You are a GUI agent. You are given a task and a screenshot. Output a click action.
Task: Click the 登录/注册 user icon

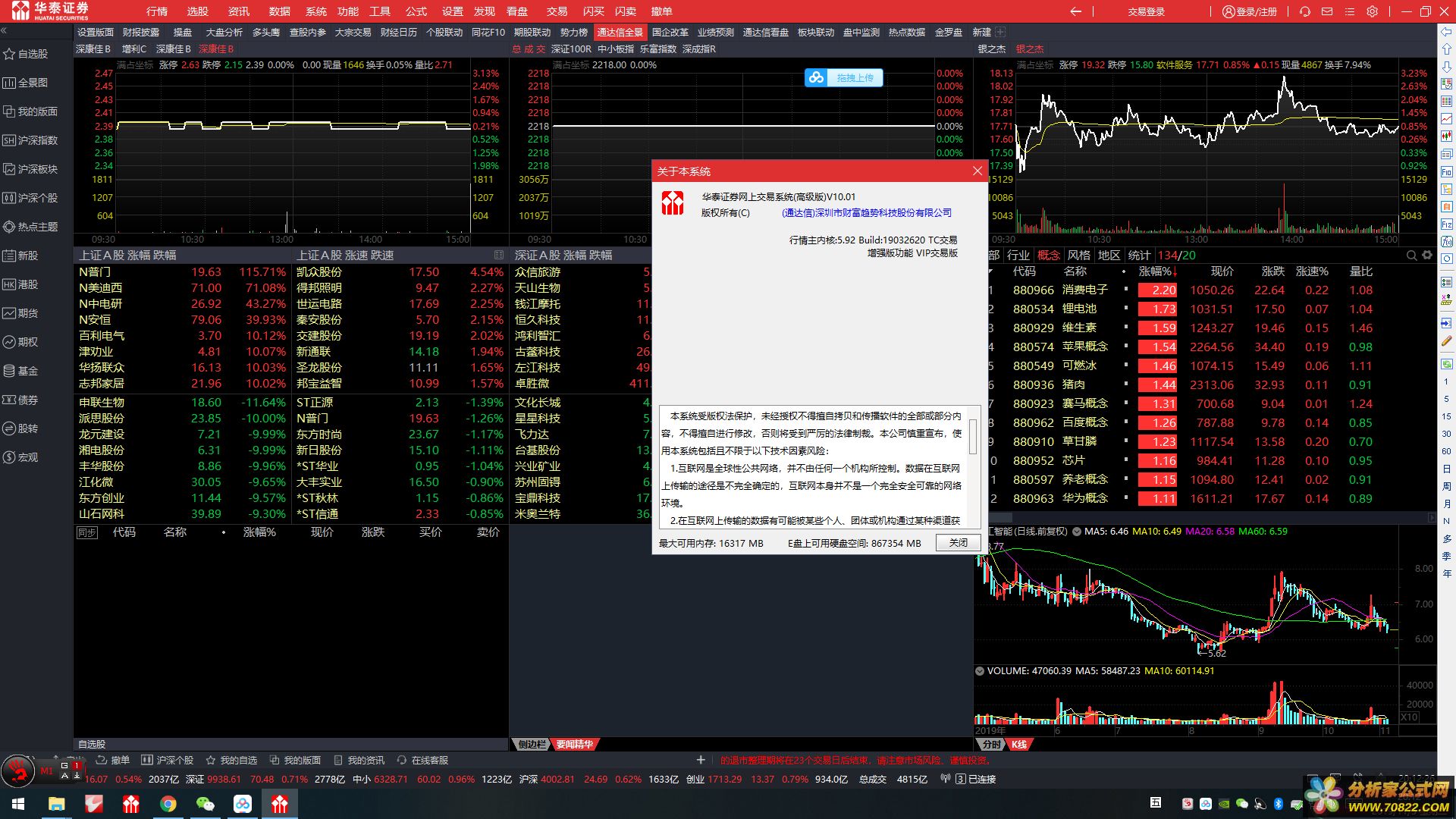(1228, 11)
